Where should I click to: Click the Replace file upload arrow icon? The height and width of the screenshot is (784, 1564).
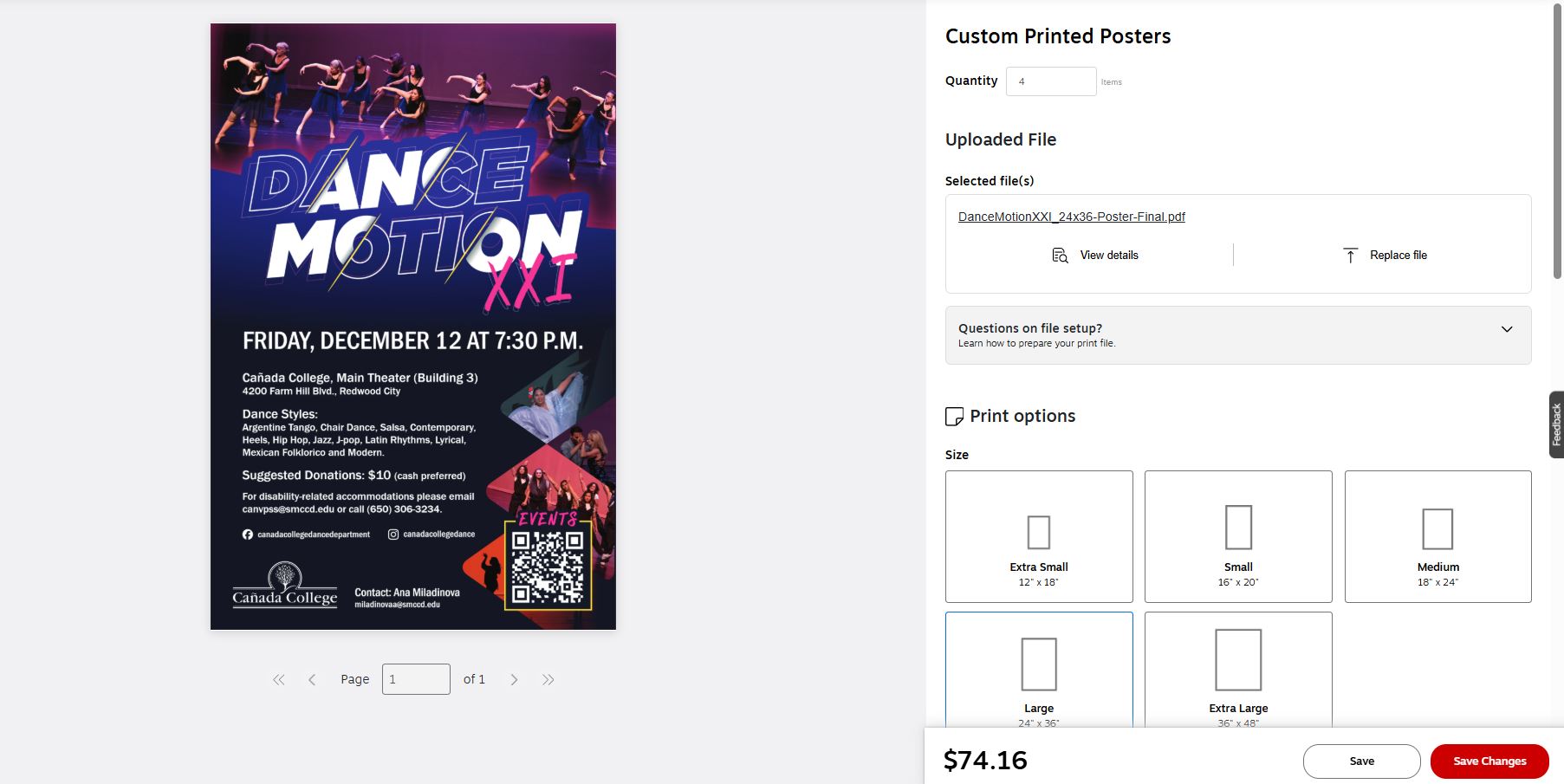pyautogui.click(x=1350, y=256)
